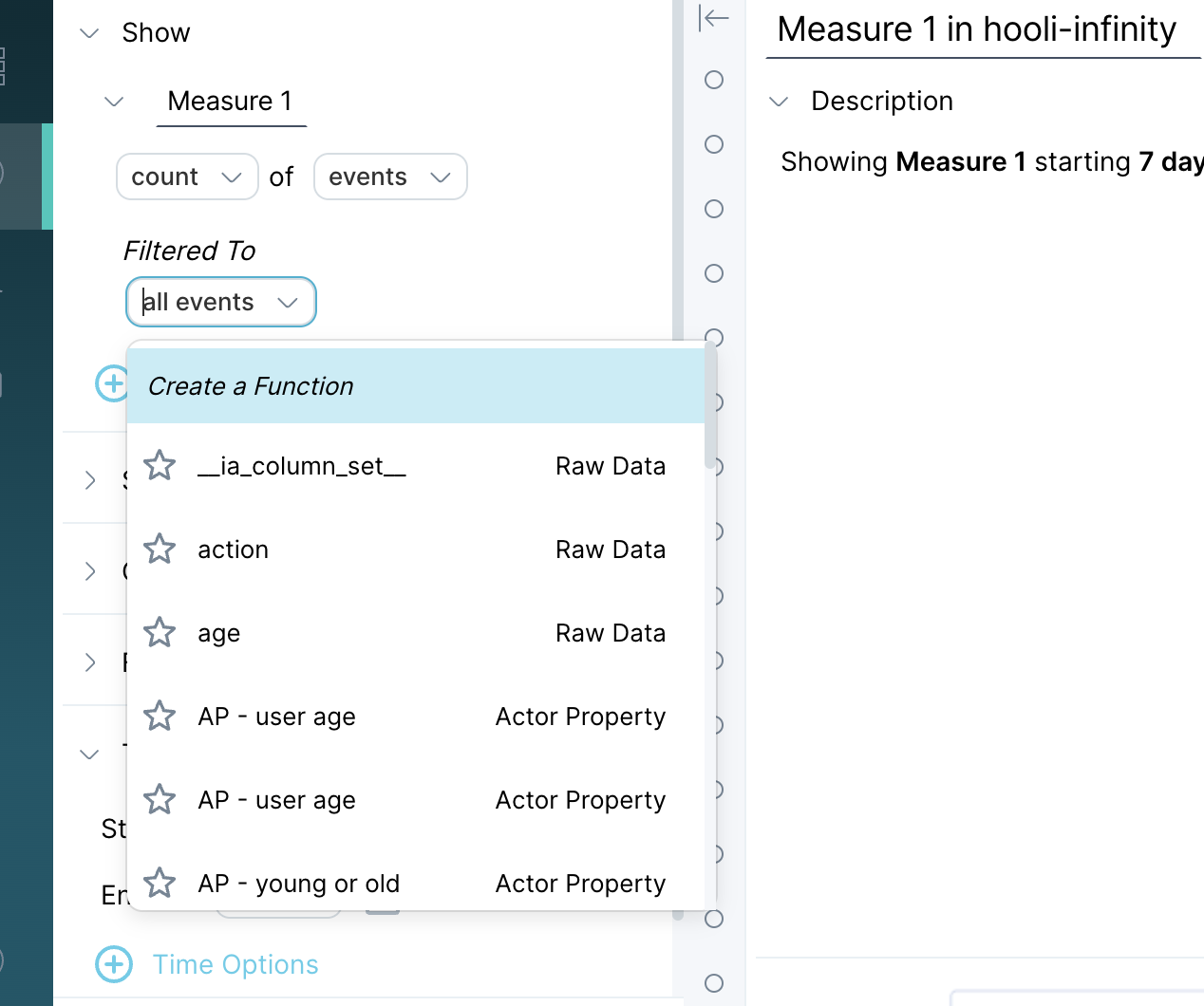Select the topmost circle radio button
The height and width of the screenshot is (1006, 1204).
click(x=714, y=80)
